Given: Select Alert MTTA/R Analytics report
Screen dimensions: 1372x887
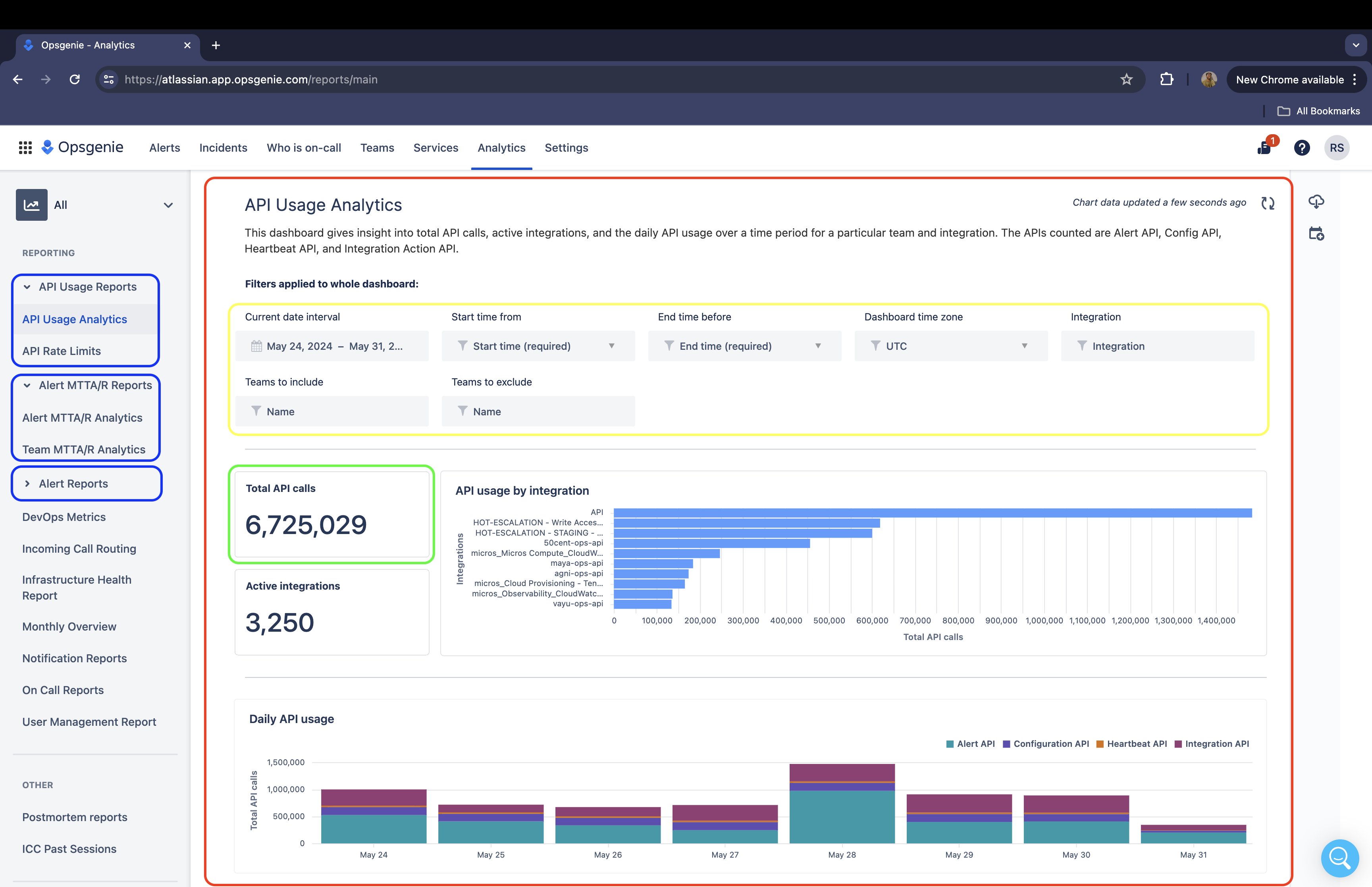Looking at the screenshot, I should pos(82,417).
